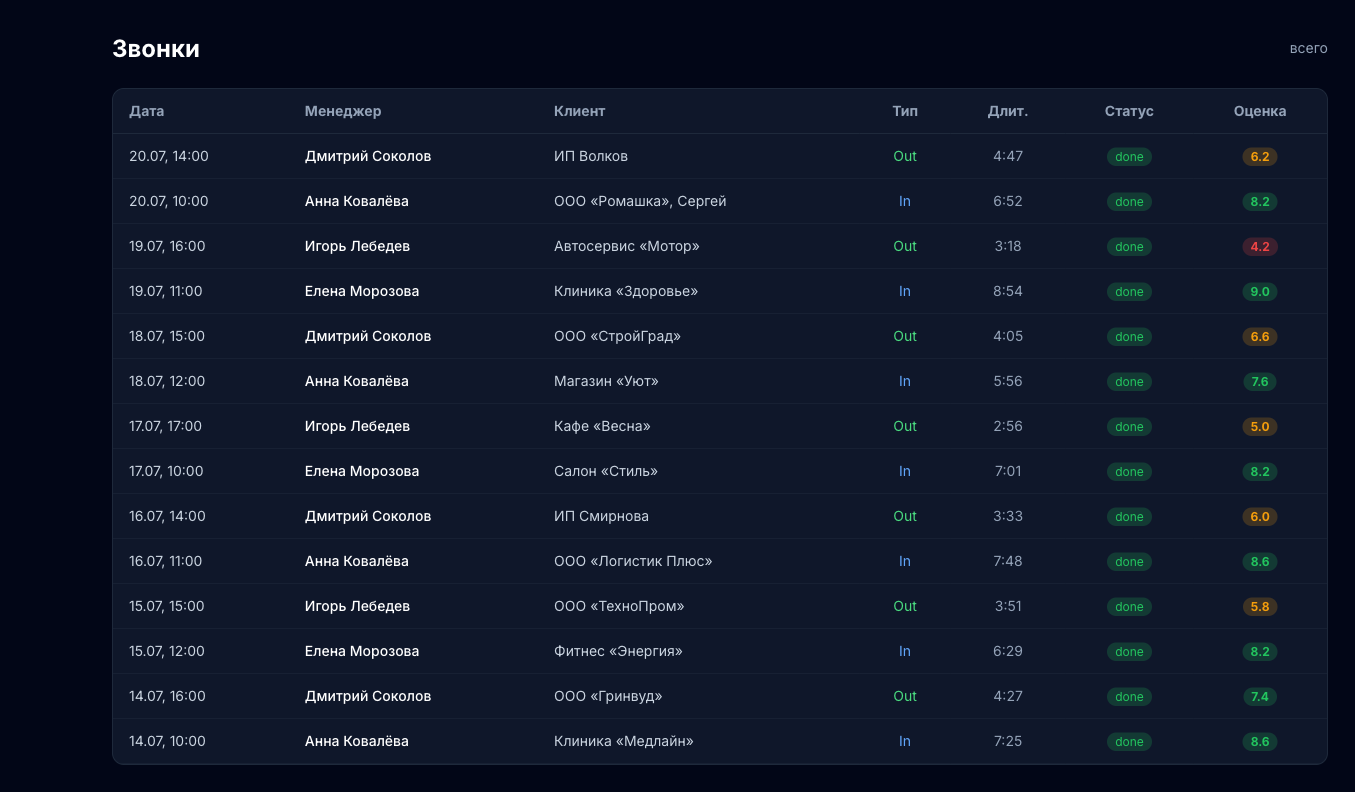This screenshot has width=1355, height=792.
Task: Click duration 8:54 in Клиника «Здоровье» row
Action: (1008, 291)
